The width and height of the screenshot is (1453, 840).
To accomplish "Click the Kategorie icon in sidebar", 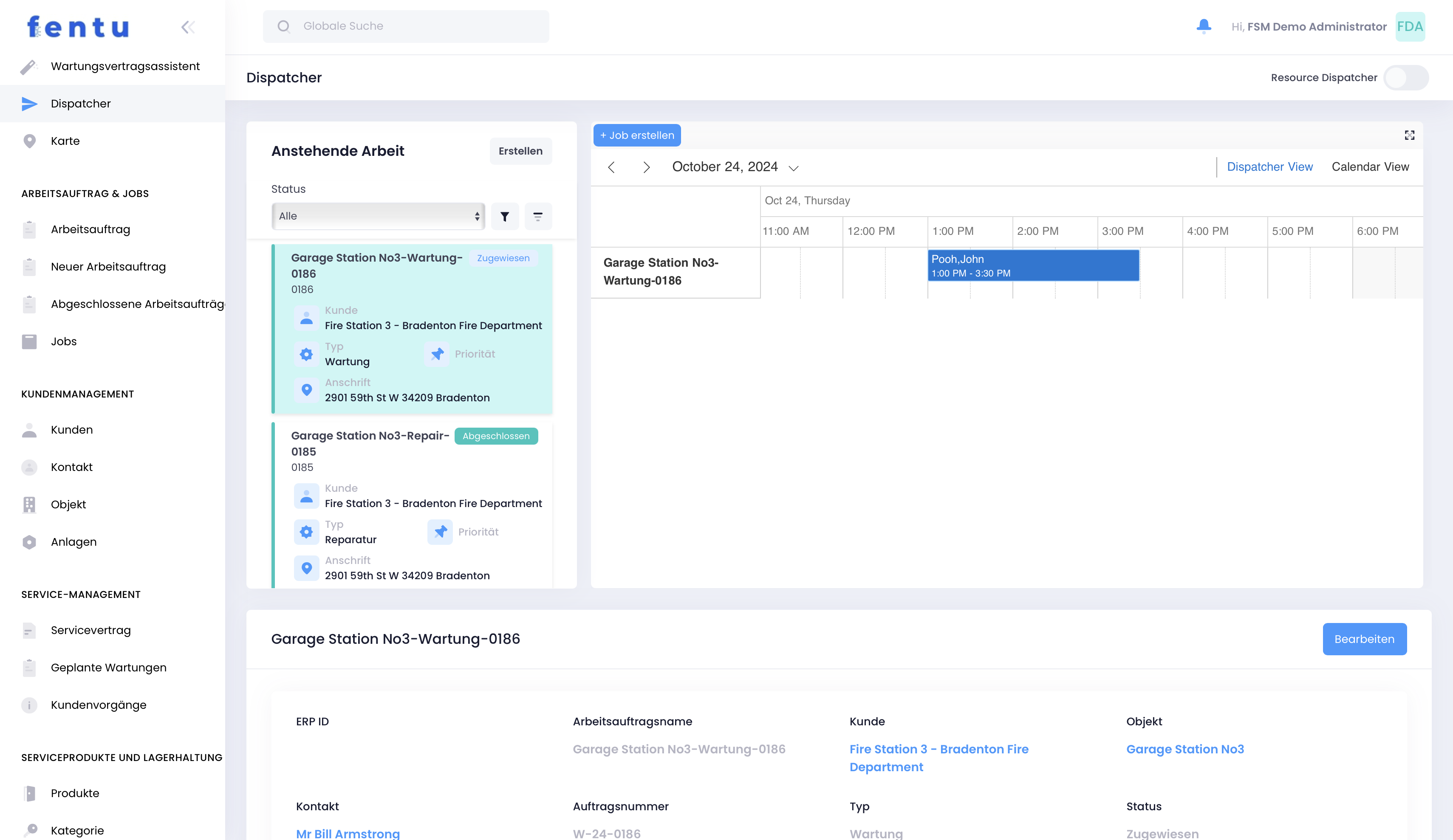I will tap(30, 830).
